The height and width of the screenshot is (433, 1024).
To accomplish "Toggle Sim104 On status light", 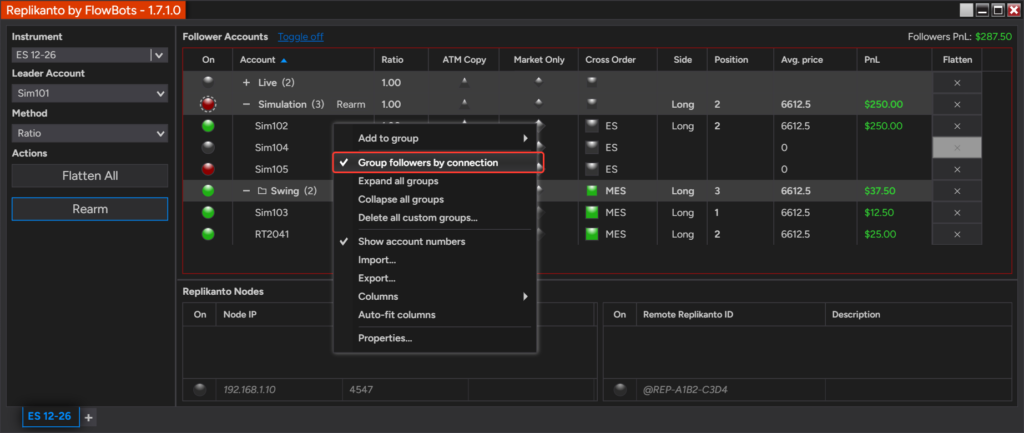I will pos(208,148).
